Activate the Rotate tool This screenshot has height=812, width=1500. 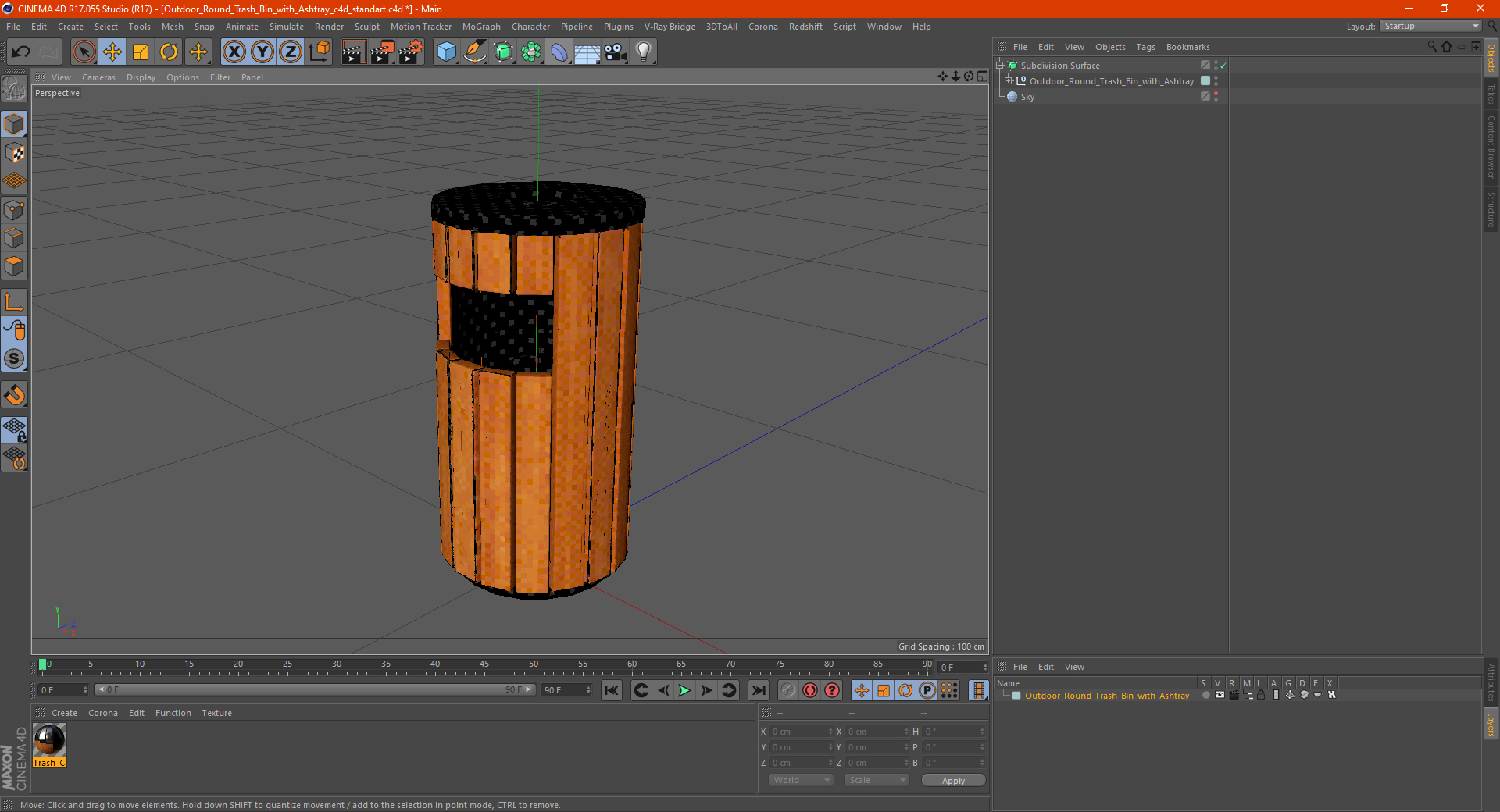tap(169, 52)
